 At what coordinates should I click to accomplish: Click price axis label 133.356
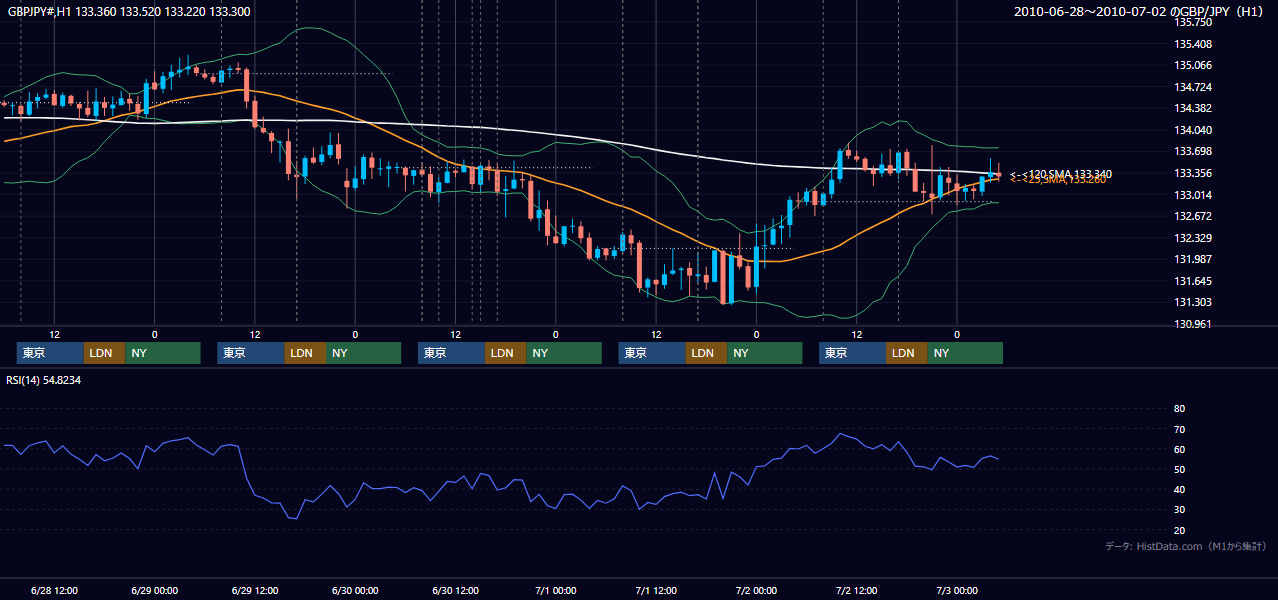pyautogui.click(x=1193, y=173)
